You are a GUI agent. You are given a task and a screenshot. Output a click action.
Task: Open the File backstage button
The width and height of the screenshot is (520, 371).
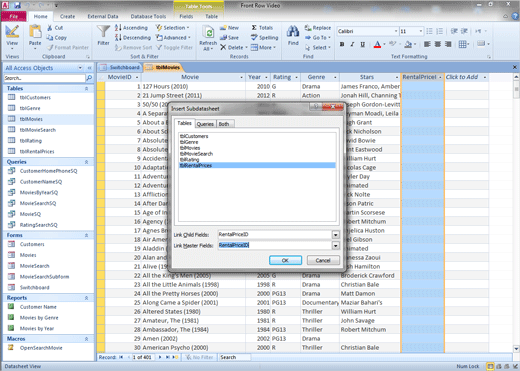(x=14, y=16)
